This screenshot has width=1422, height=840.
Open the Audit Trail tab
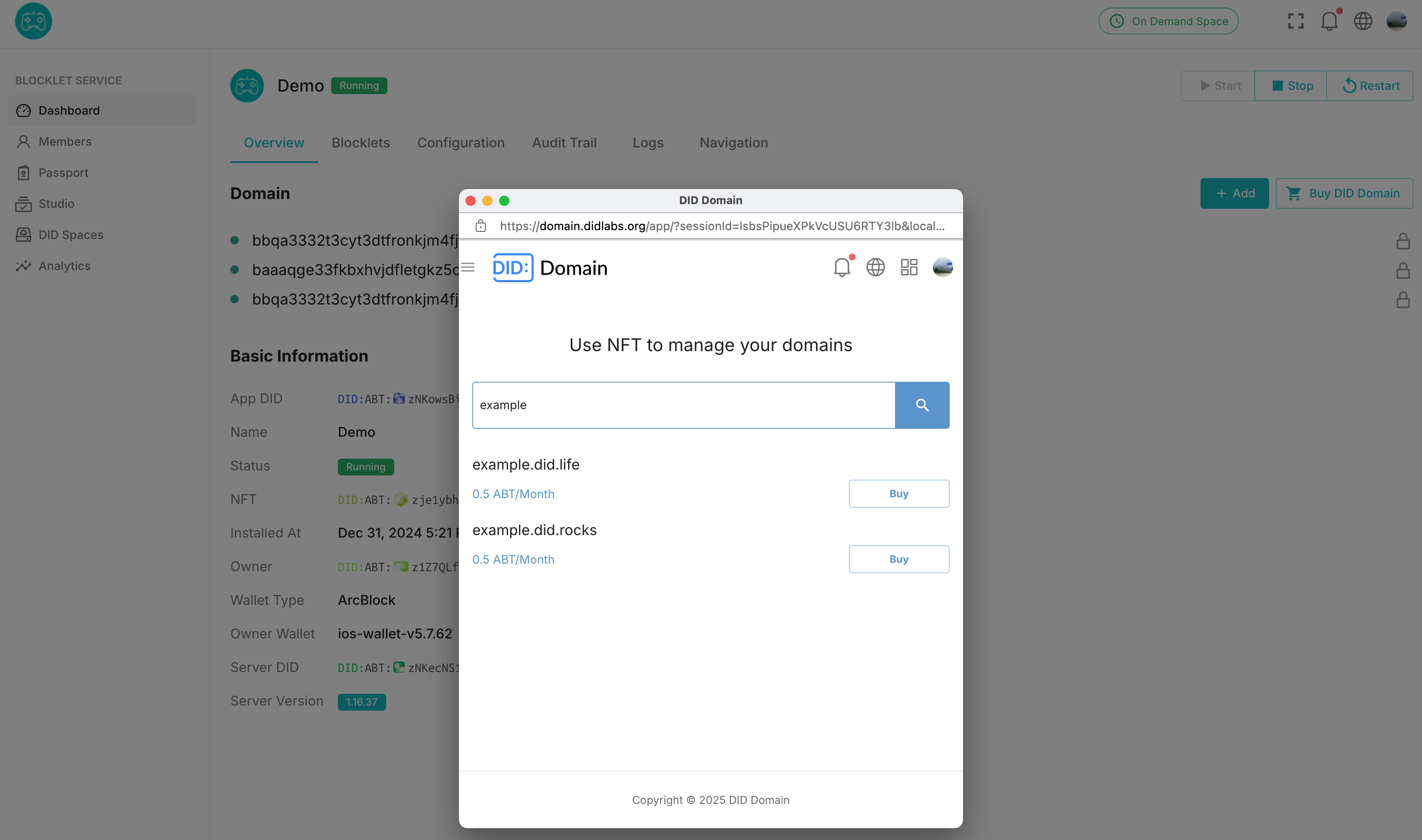(564, 143)
